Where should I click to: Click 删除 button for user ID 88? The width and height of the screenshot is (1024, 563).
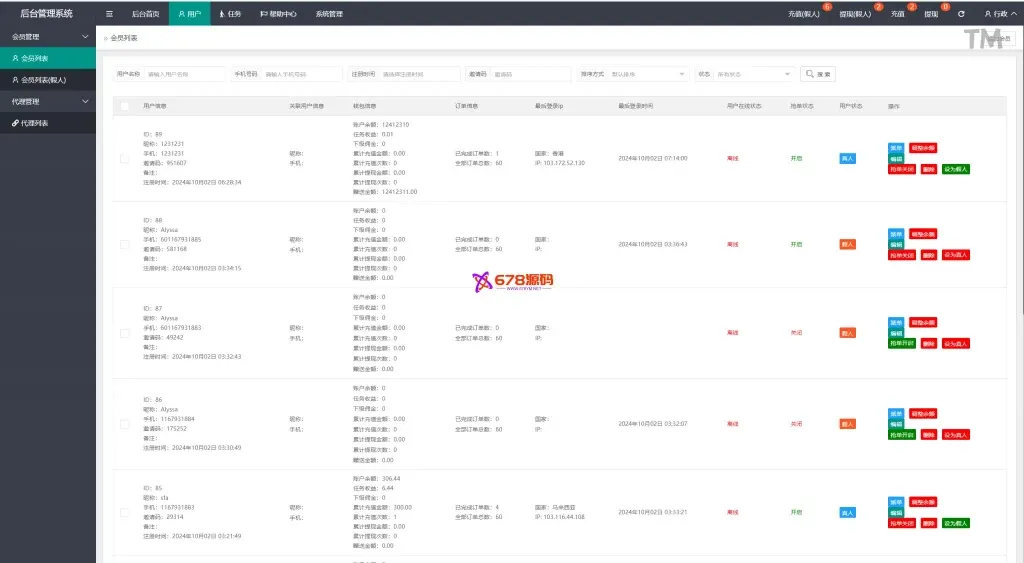click(929, 256)
